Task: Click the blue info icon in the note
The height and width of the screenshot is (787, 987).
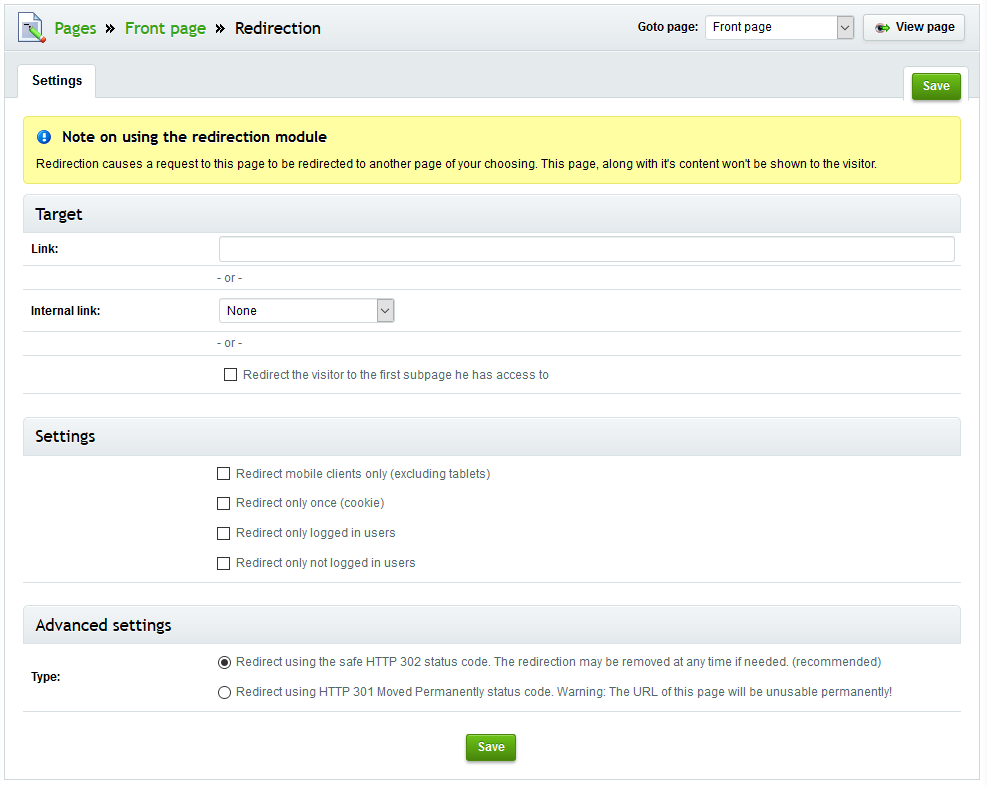Action: [44, 137]
